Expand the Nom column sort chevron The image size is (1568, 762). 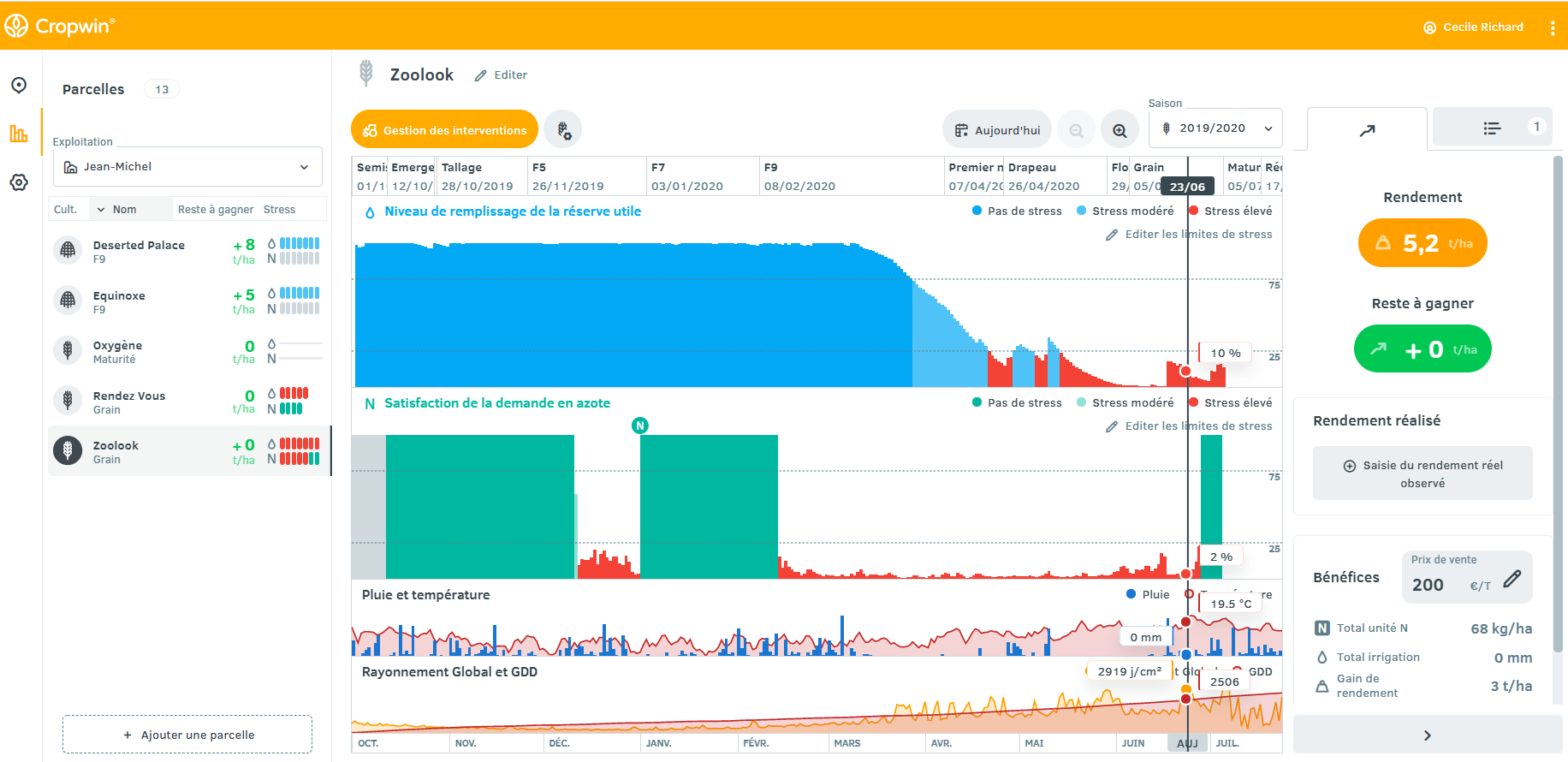coord(101,210)
